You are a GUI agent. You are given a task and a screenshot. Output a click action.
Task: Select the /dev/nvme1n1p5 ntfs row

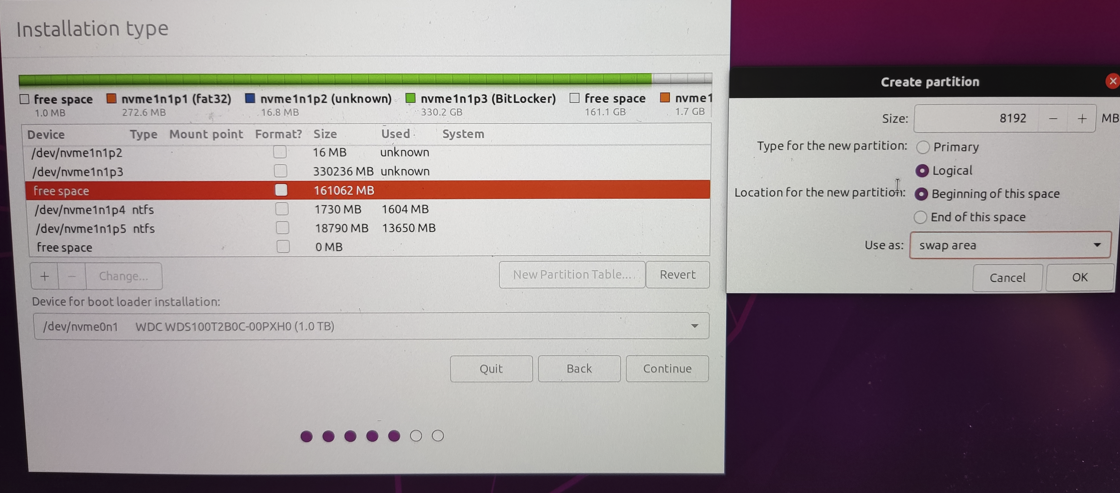368,229
